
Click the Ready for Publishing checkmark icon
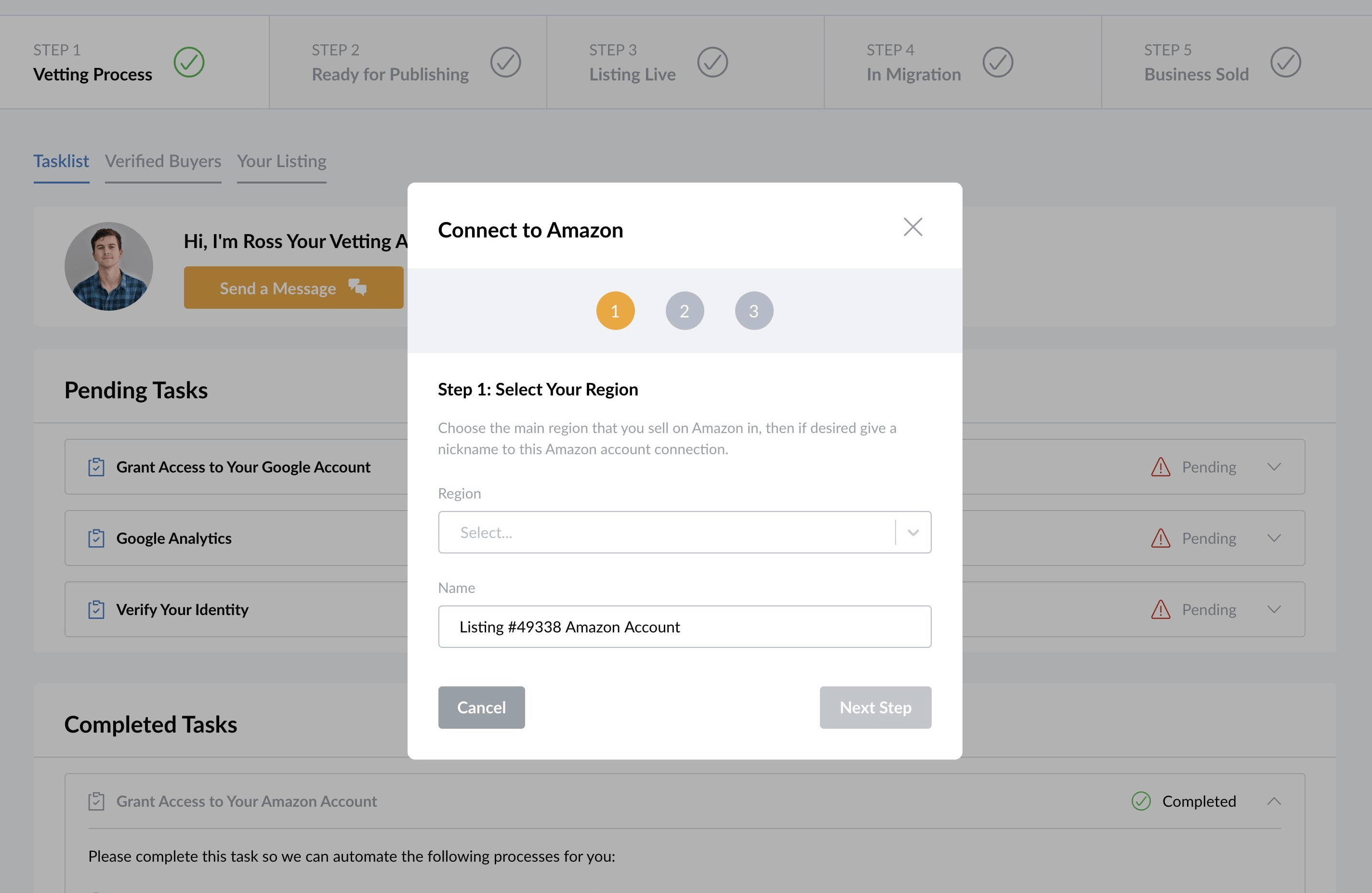[505, 62]
